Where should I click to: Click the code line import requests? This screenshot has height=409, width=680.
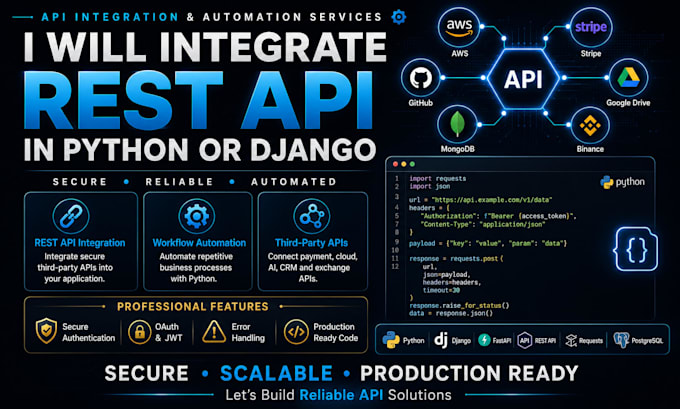click(438, 179)
